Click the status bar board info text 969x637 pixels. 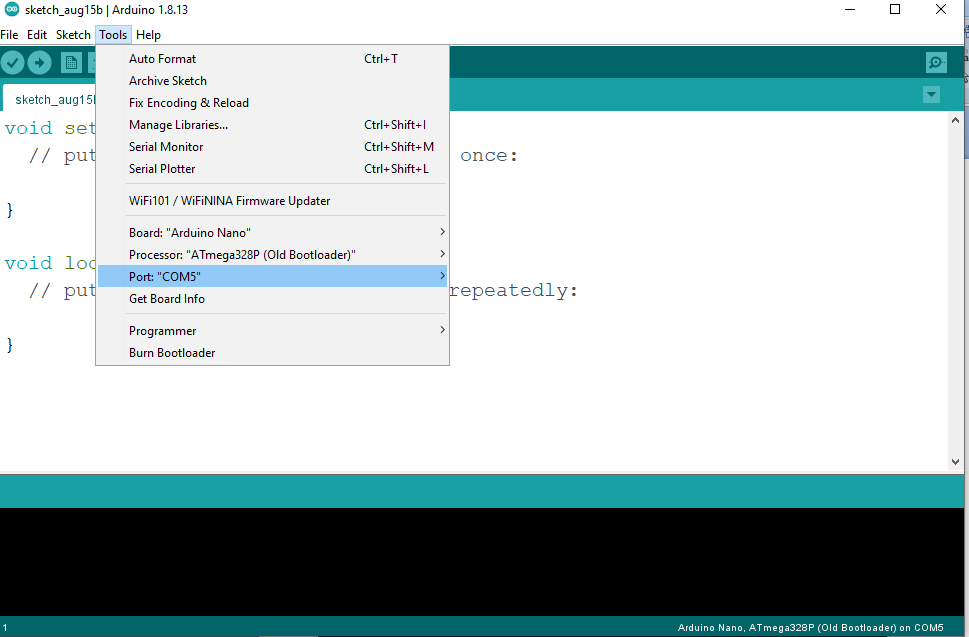point(810,628)
